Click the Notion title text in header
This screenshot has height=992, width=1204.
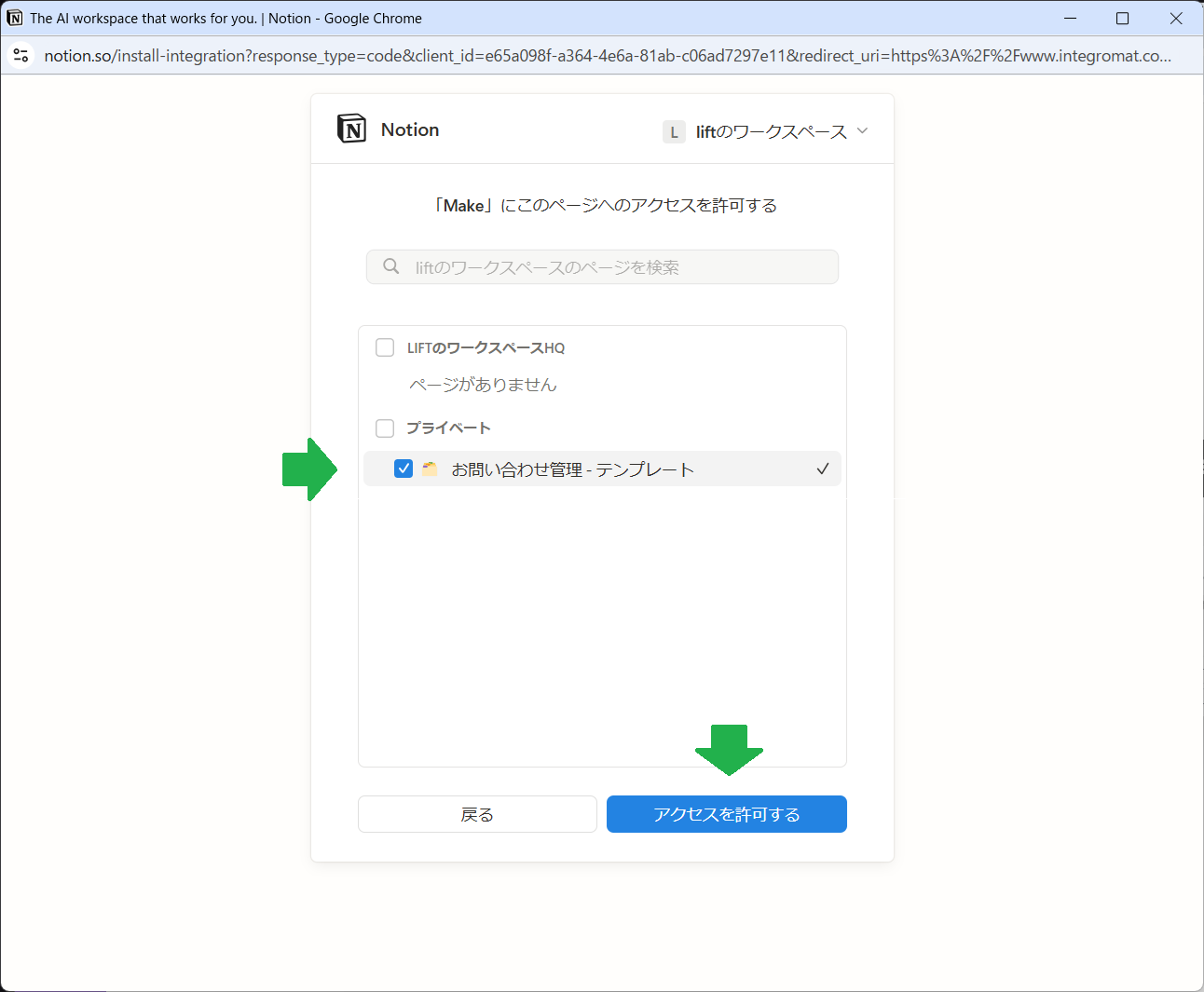click(x=410, y=129)
